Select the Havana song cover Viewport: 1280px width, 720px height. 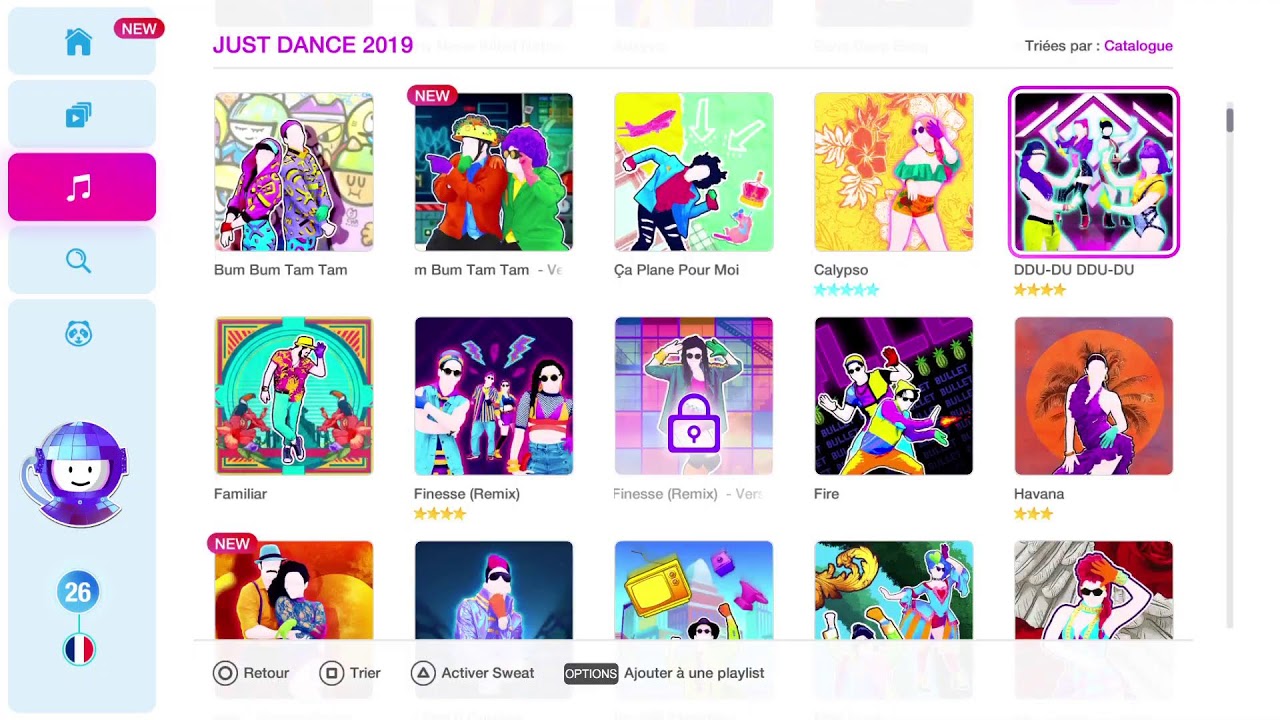1094,396
